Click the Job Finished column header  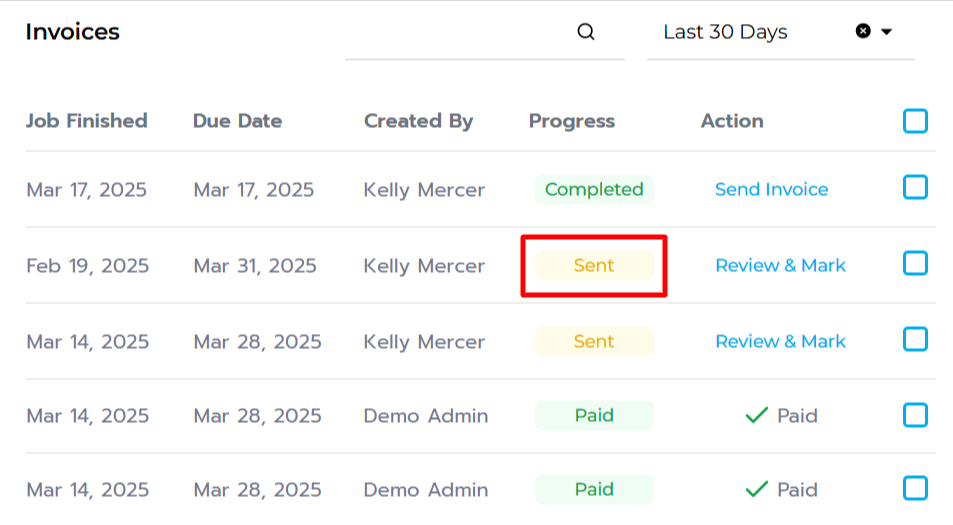[86, 121]
